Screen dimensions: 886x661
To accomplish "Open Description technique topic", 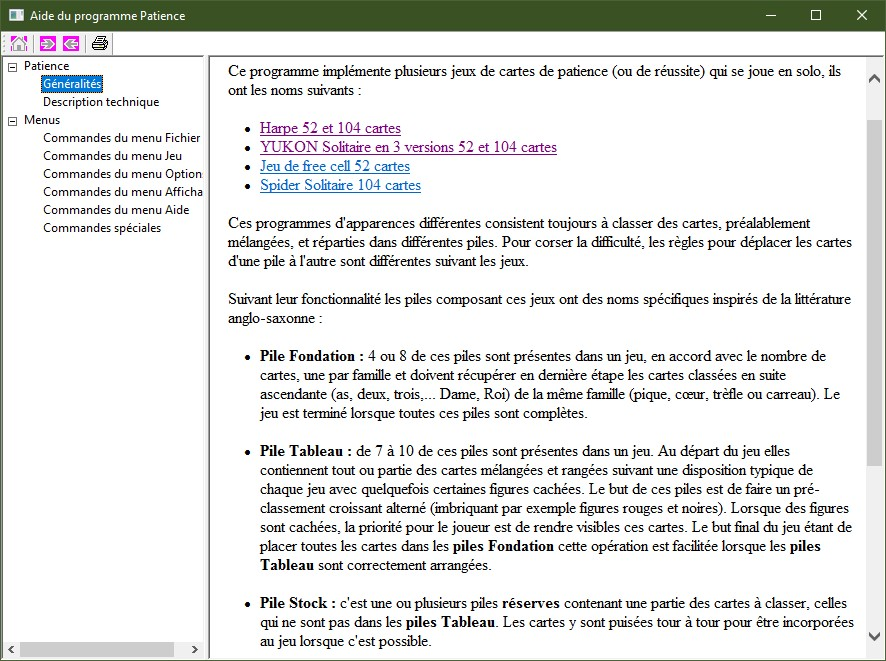I will 100,102.
